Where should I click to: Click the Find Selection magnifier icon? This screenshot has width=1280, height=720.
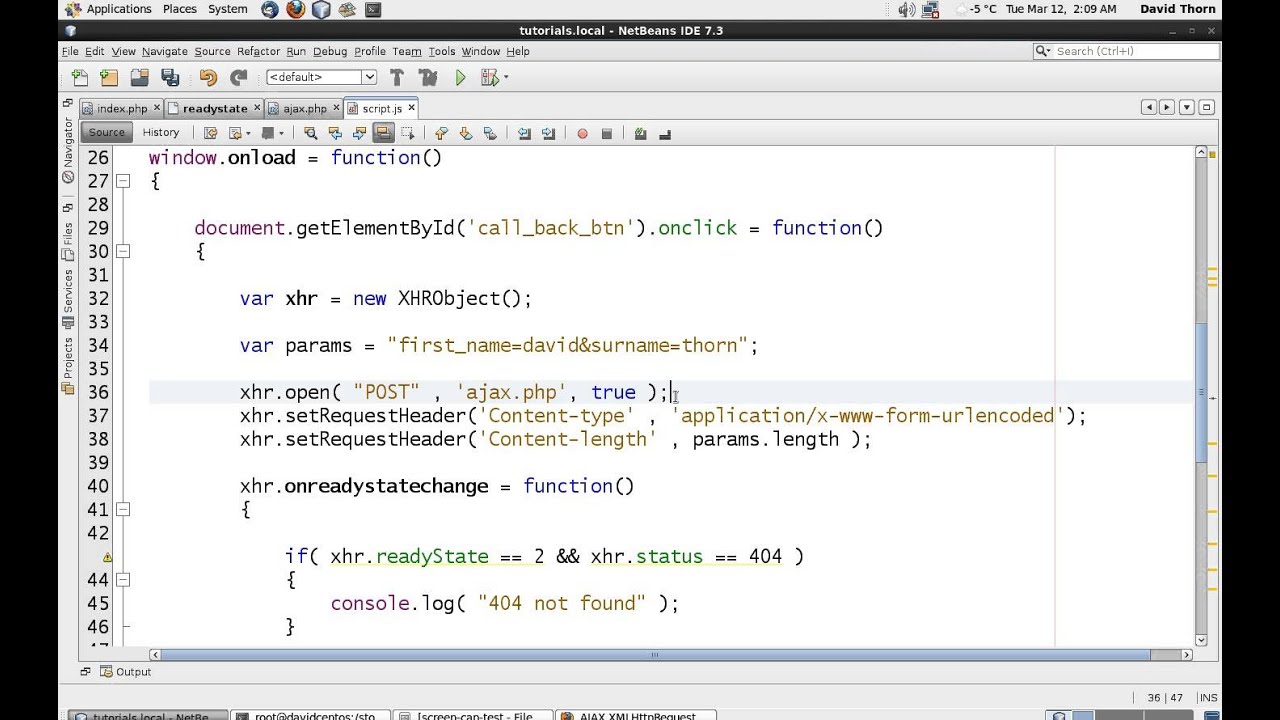[x=310, y=133]
